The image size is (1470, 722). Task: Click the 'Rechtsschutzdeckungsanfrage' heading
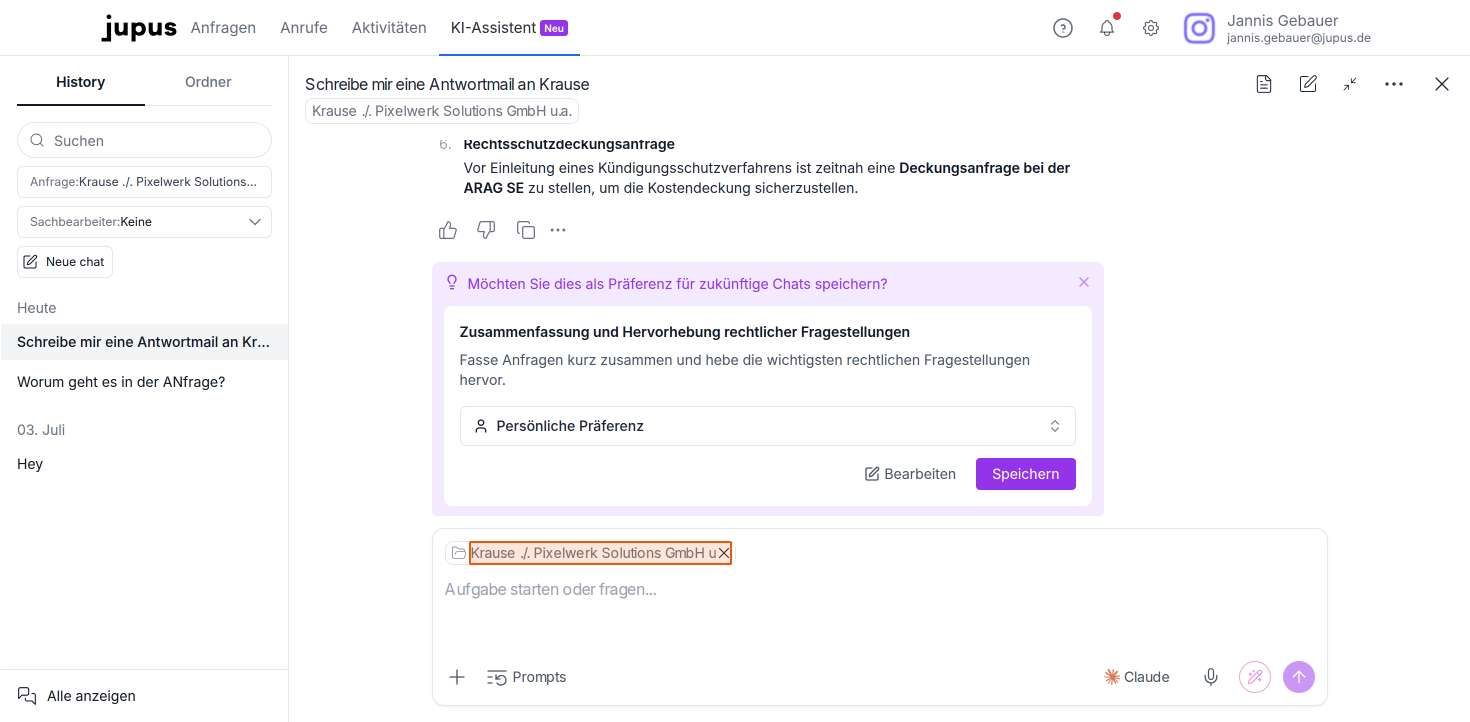[569, 144]
